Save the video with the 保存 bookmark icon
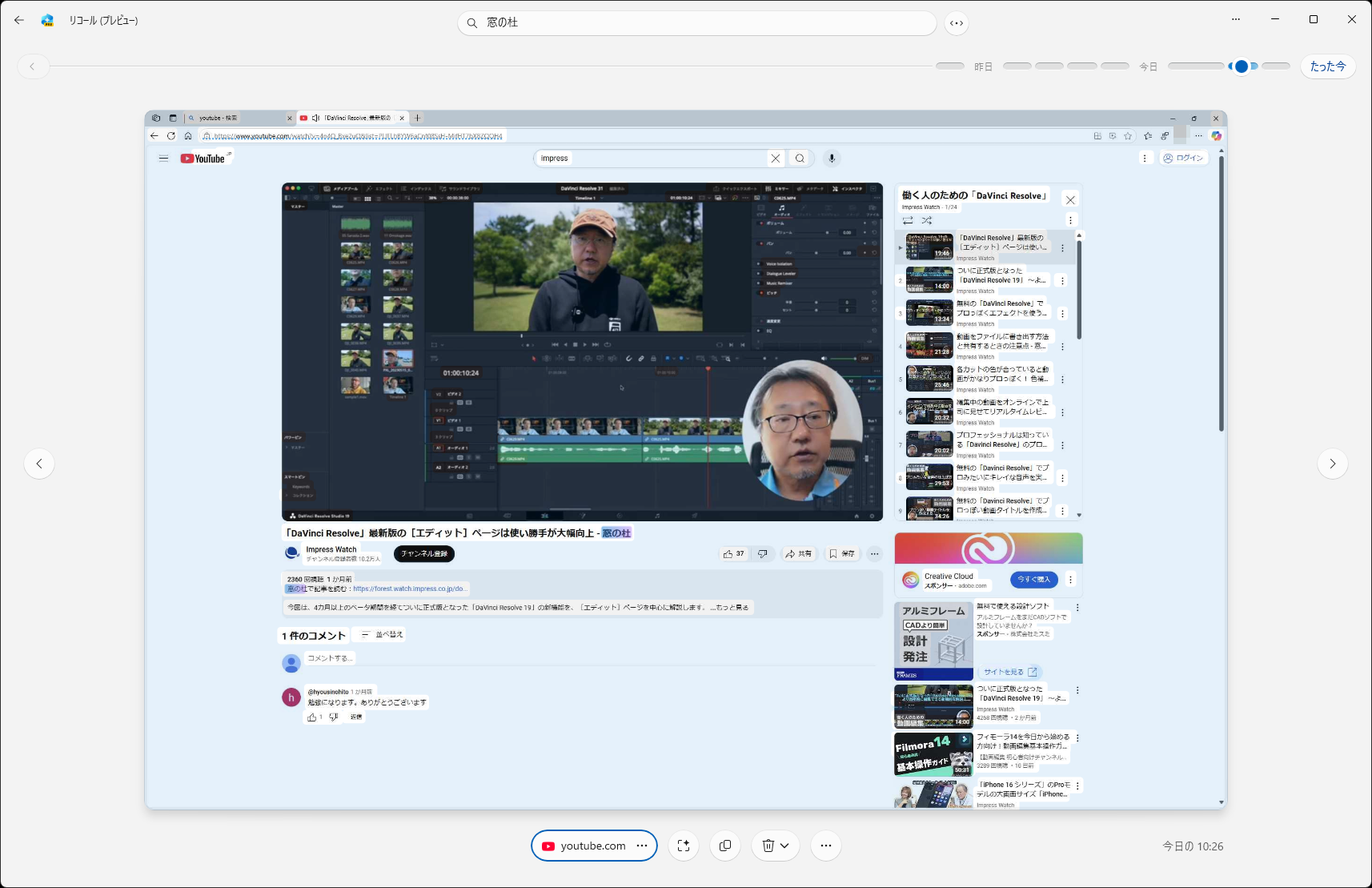 tap(841, 553)
